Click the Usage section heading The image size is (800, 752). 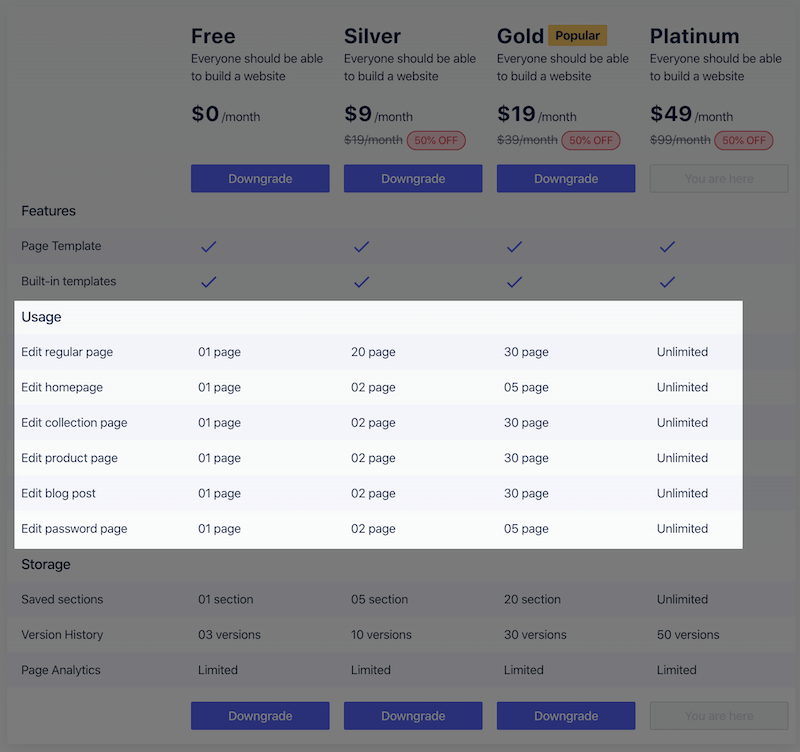(41, 317)
